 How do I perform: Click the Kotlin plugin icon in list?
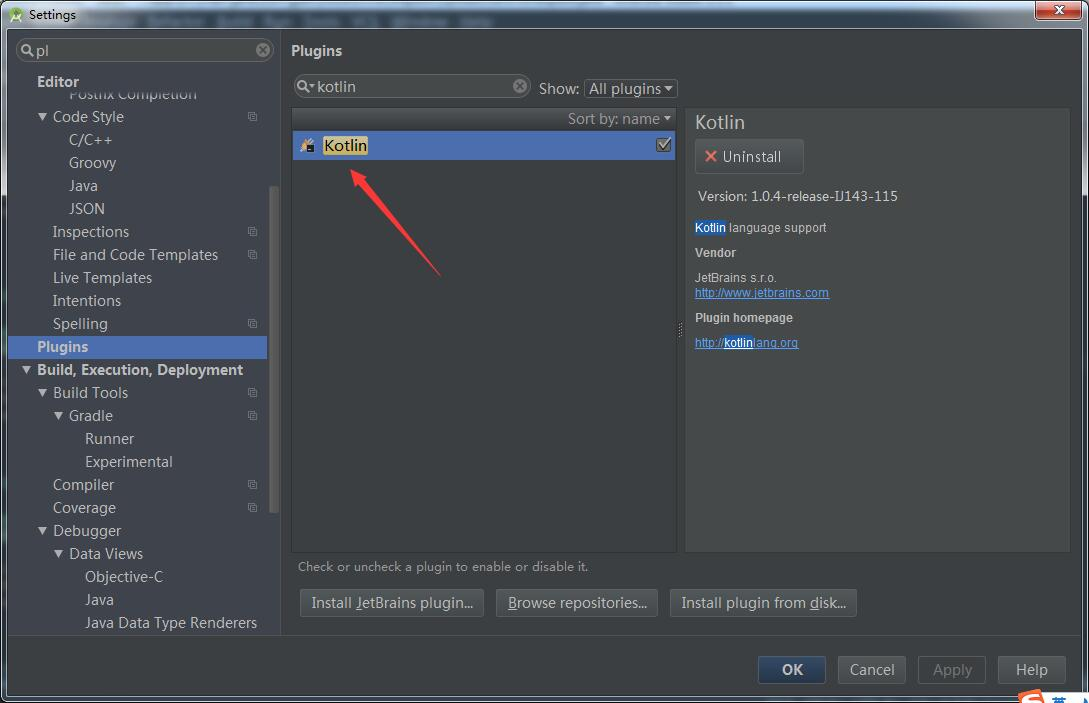[x=308, y=145]
